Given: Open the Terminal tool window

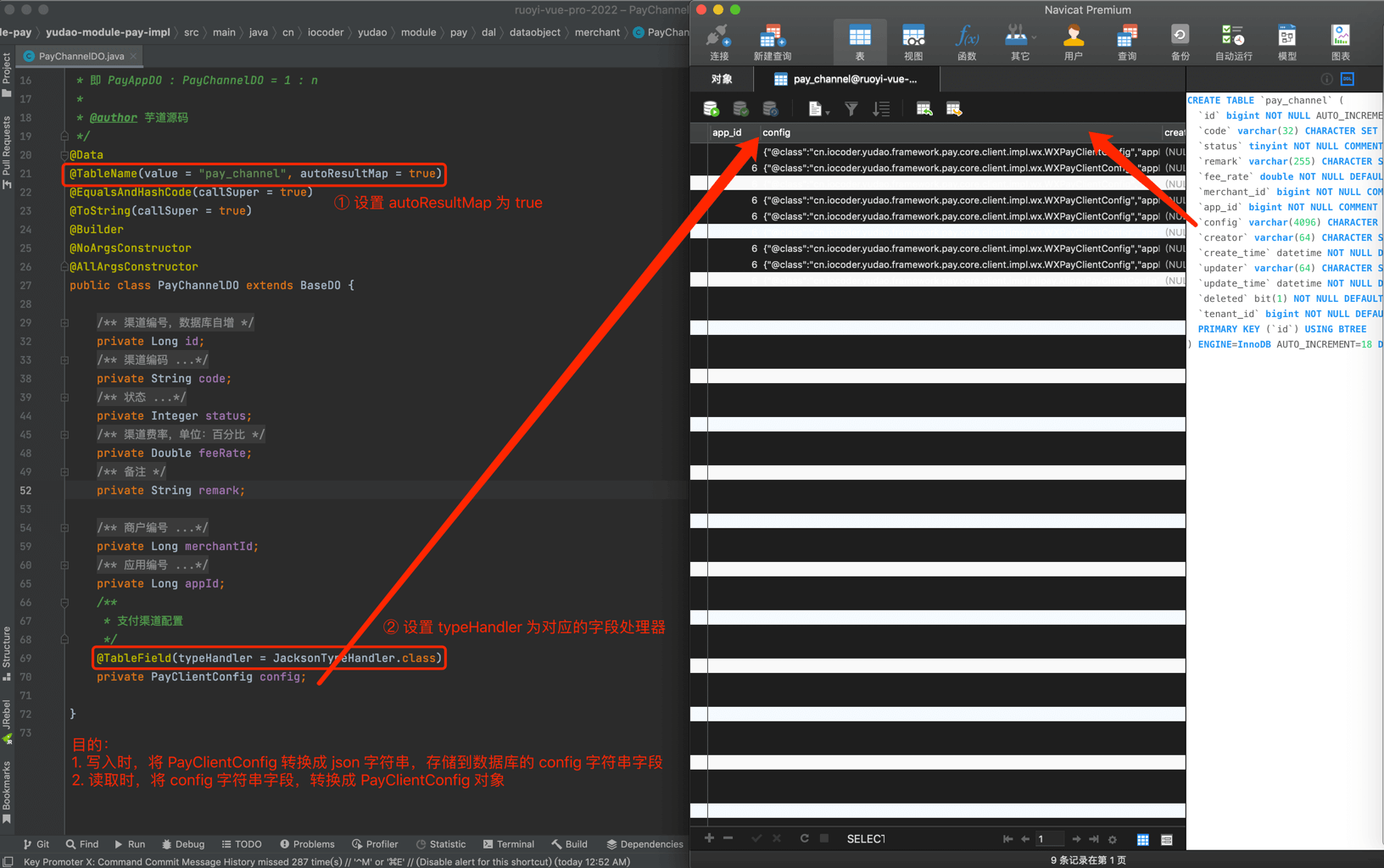Looking at the screenshot, I should pyautogui.click(x=508, y=844).
